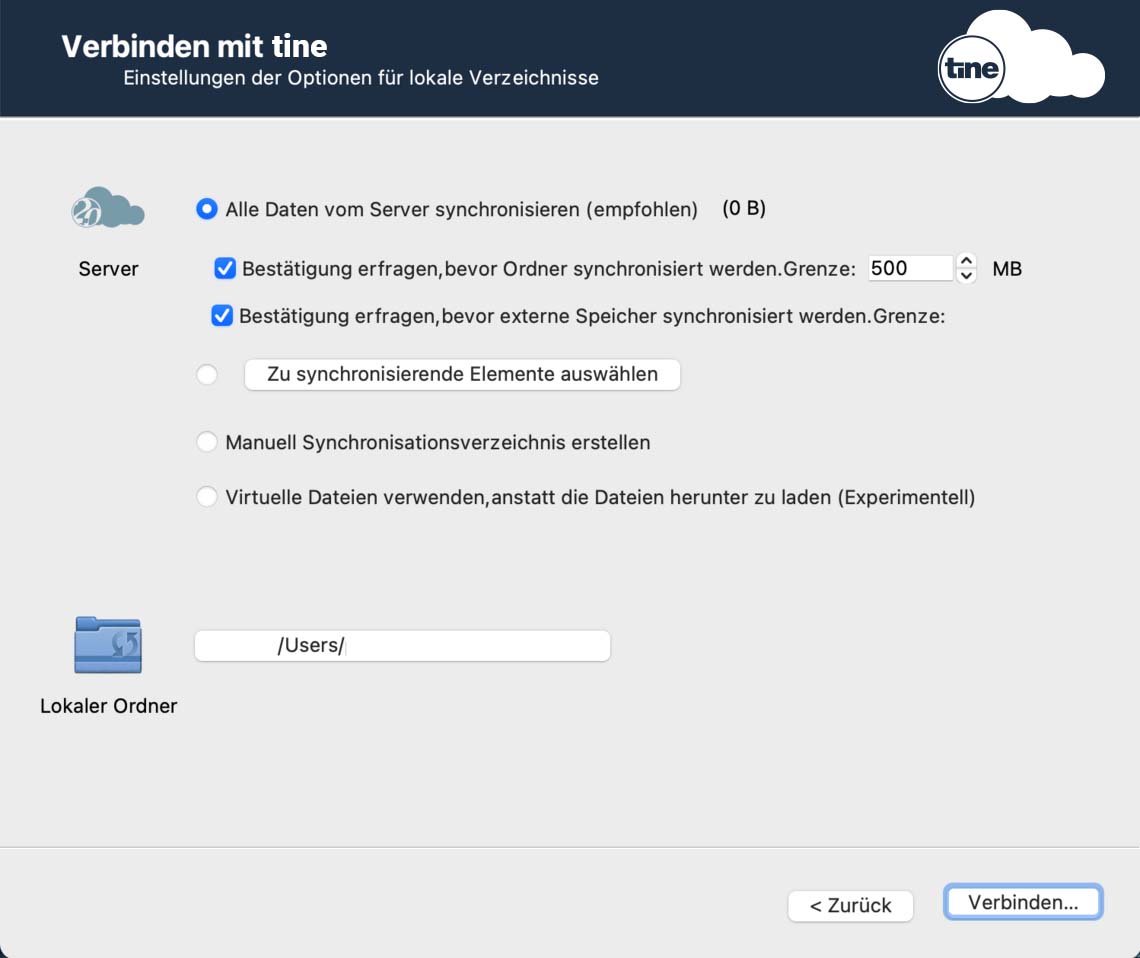The width and height of the screenshot is (1140, 958).
Task: Click the /Users/ local folder path field
Action: [x=402, y=646]
